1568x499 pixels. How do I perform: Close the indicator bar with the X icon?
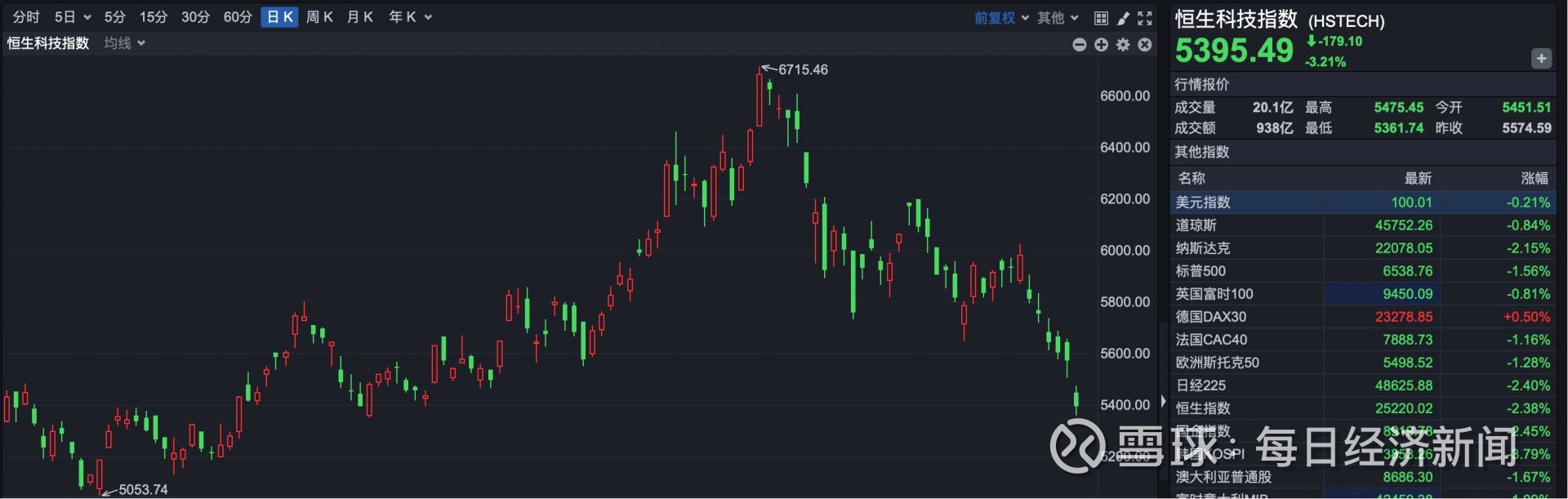(1145, 45)
